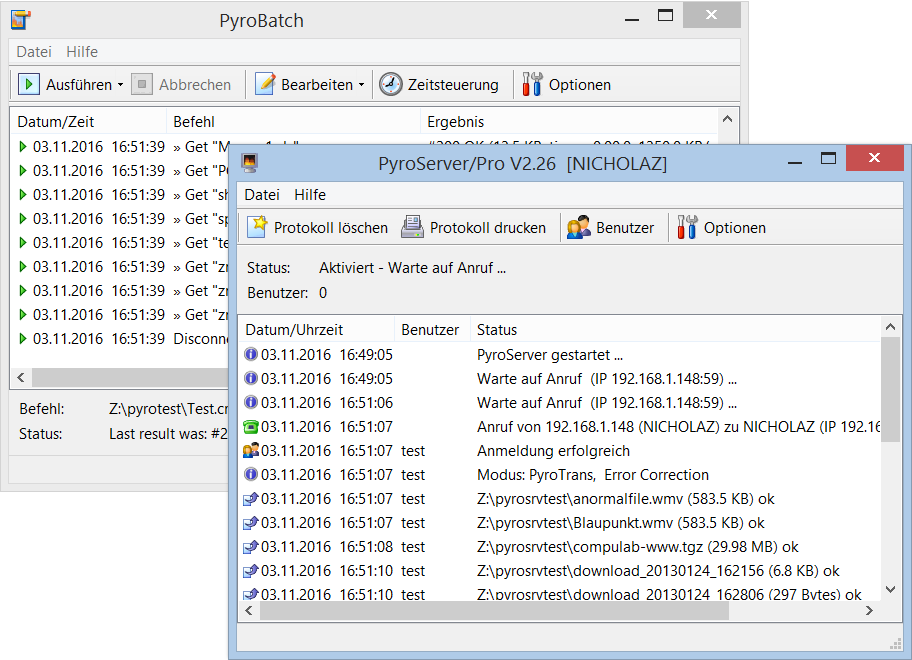The width and height of the screenshot is (912, 660).
Task: Open the Ausführen dropdown arrow
Action: (120, 85)
